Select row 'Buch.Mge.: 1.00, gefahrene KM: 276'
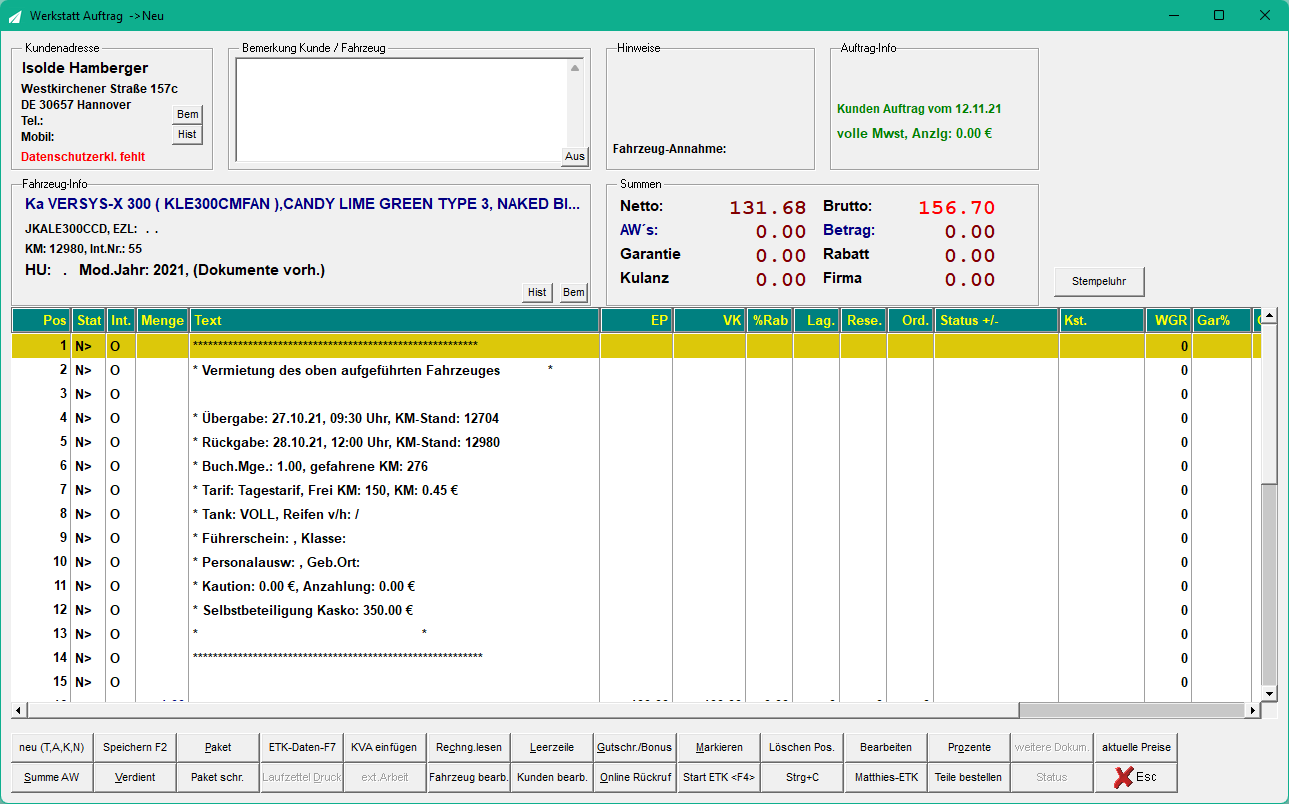 point(636,466)
